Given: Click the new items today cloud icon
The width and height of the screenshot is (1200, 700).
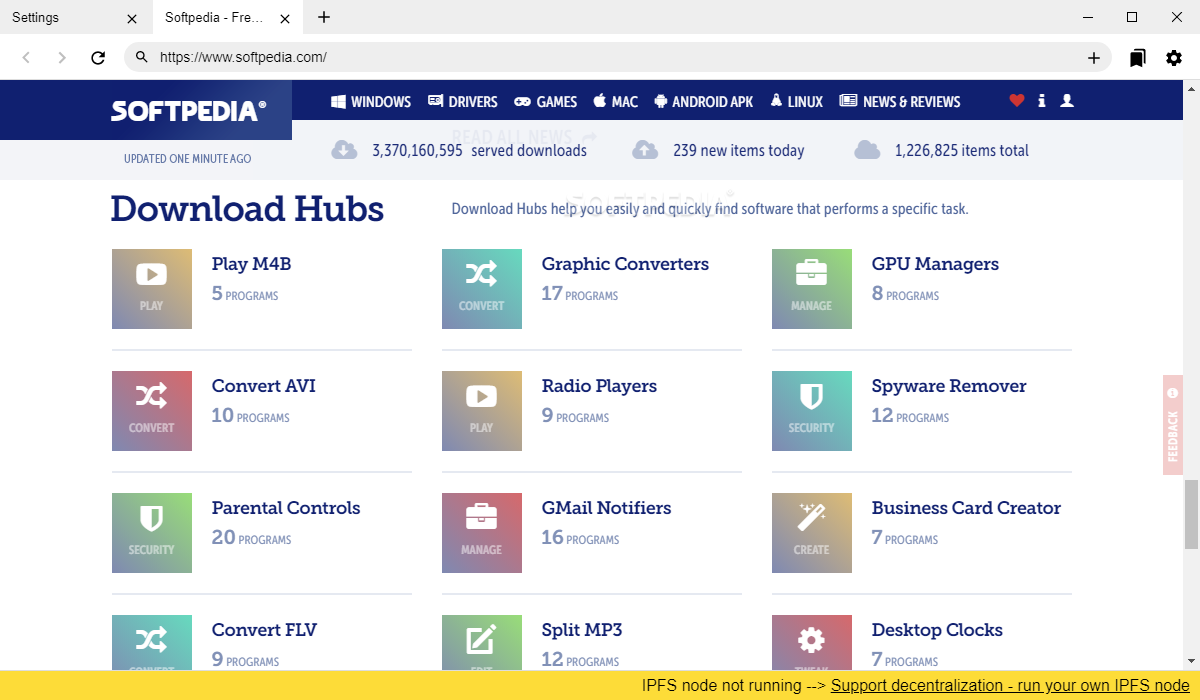Looking at the screenshot, I should [645, 150].
